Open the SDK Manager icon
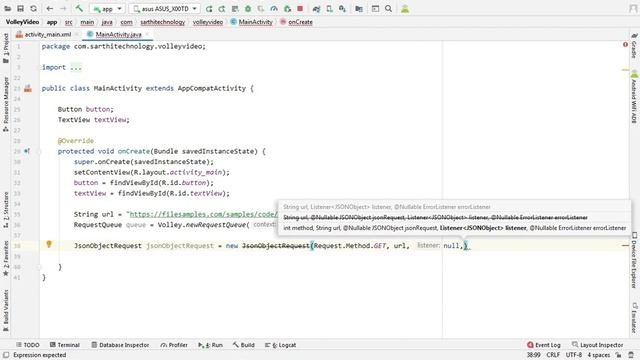 [342, 9]
